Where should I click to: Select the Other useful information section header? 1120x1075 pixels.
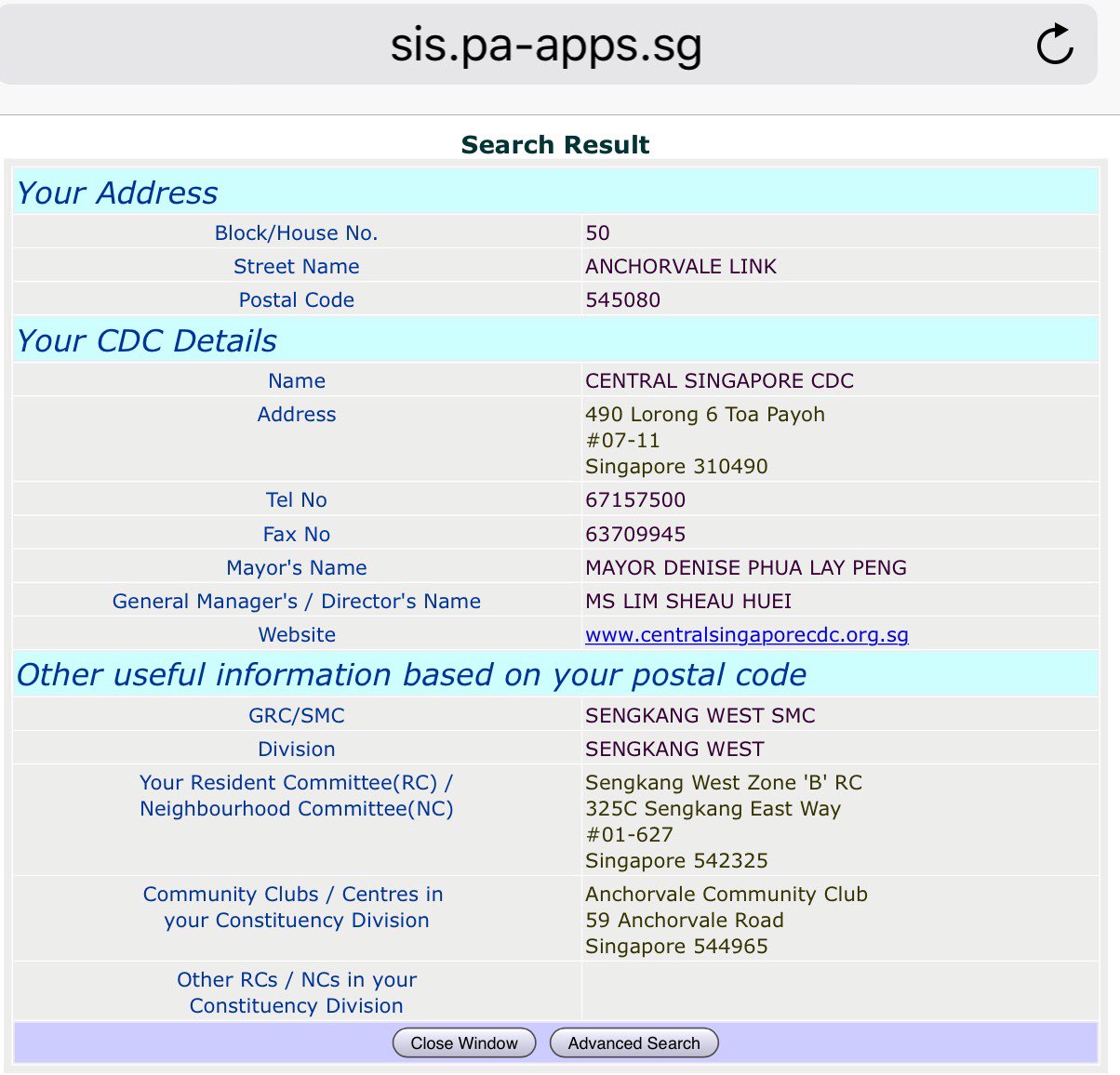pos(411,675)
